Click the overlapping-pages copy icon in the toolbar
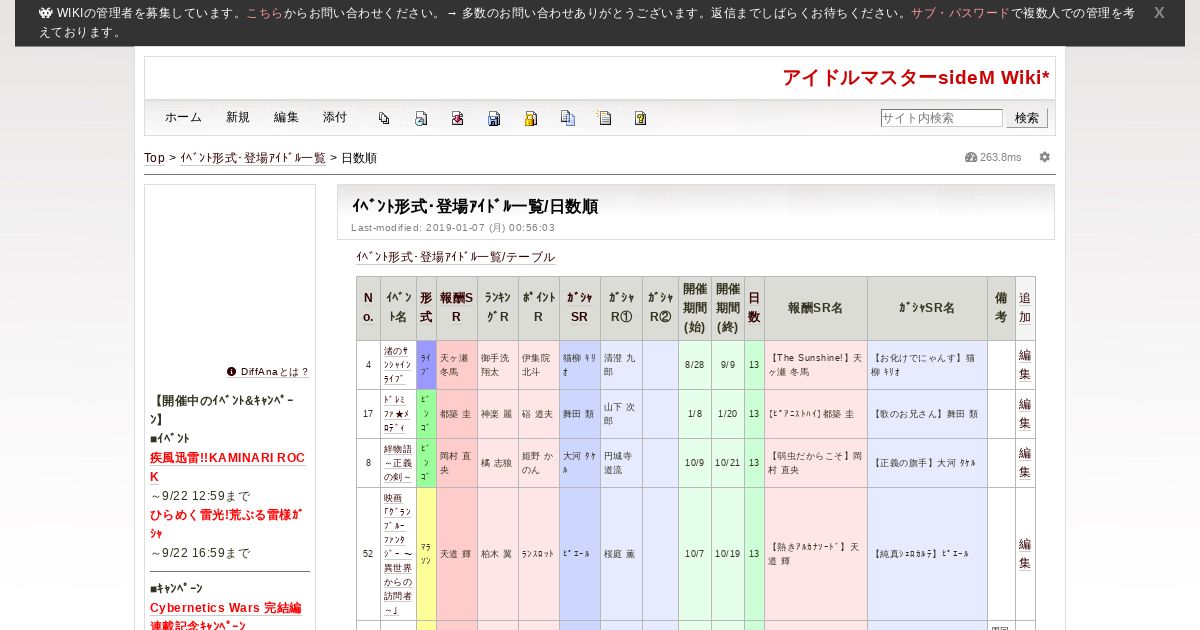This screenshot has width=1200, height=630. [384, 118]
